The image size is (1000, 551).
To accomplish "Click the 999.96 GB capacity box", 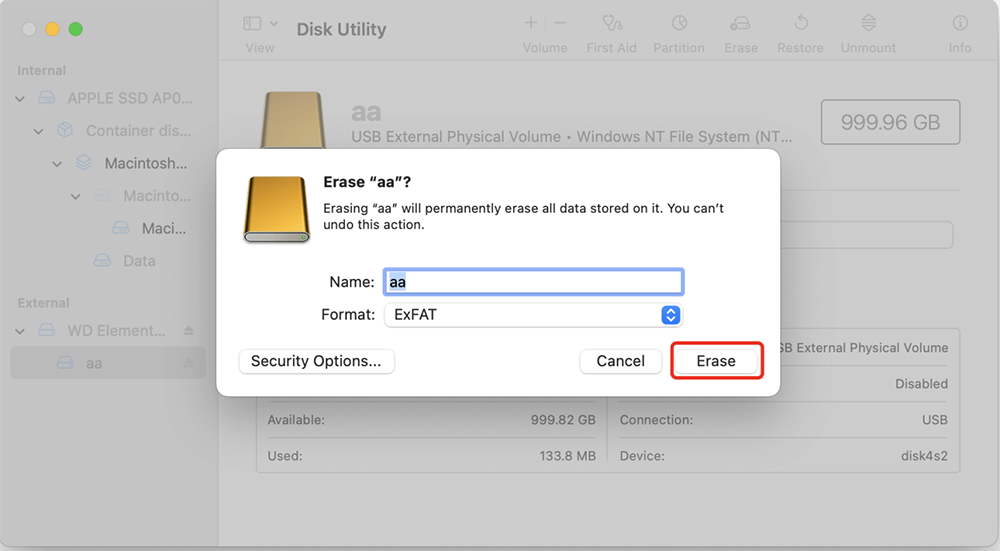I will 890,122.
